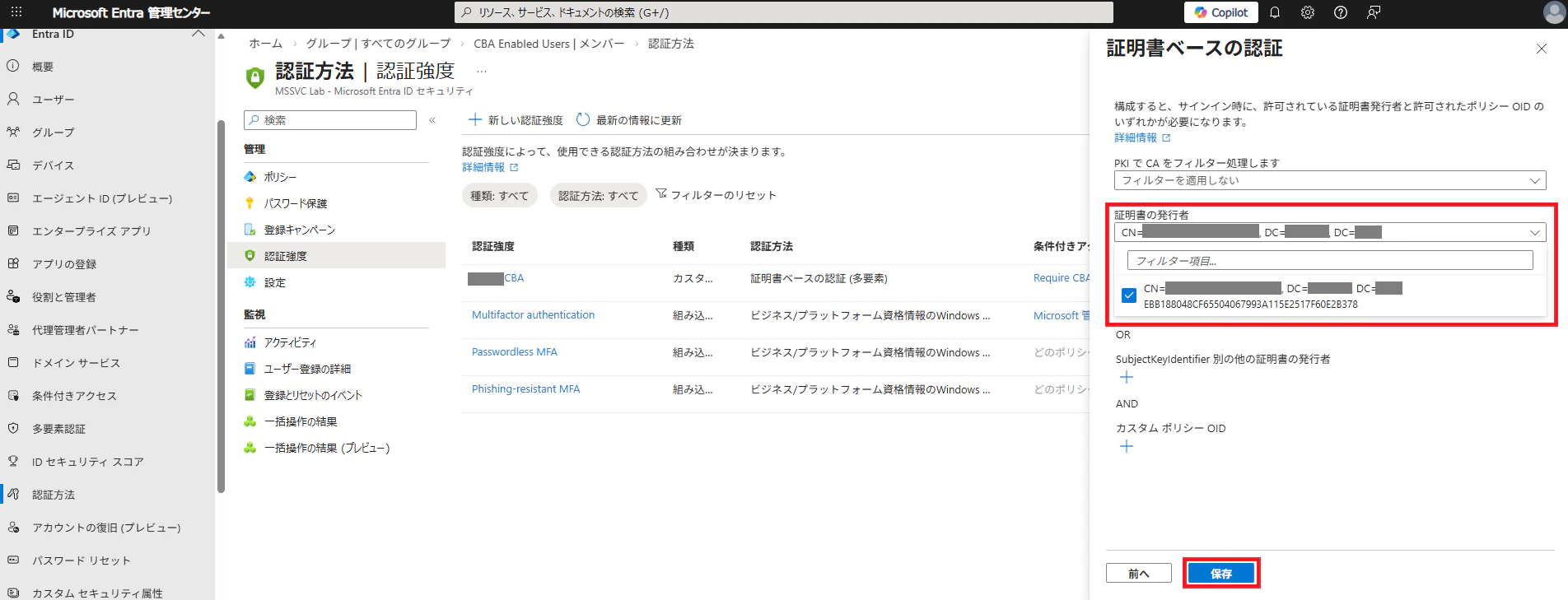
Task: Open the more options ellipsis beside 認証強度 title
Action: click(482, 72)
